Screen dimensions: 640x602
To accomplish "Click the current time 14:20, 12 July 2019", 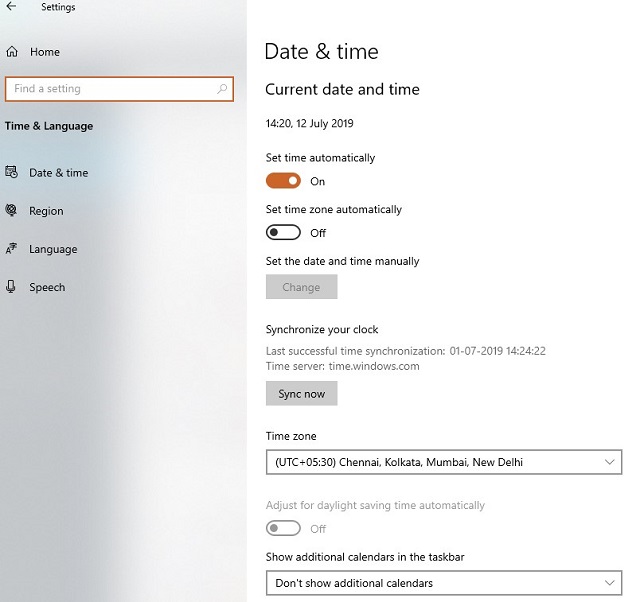I will pos(309,123).
